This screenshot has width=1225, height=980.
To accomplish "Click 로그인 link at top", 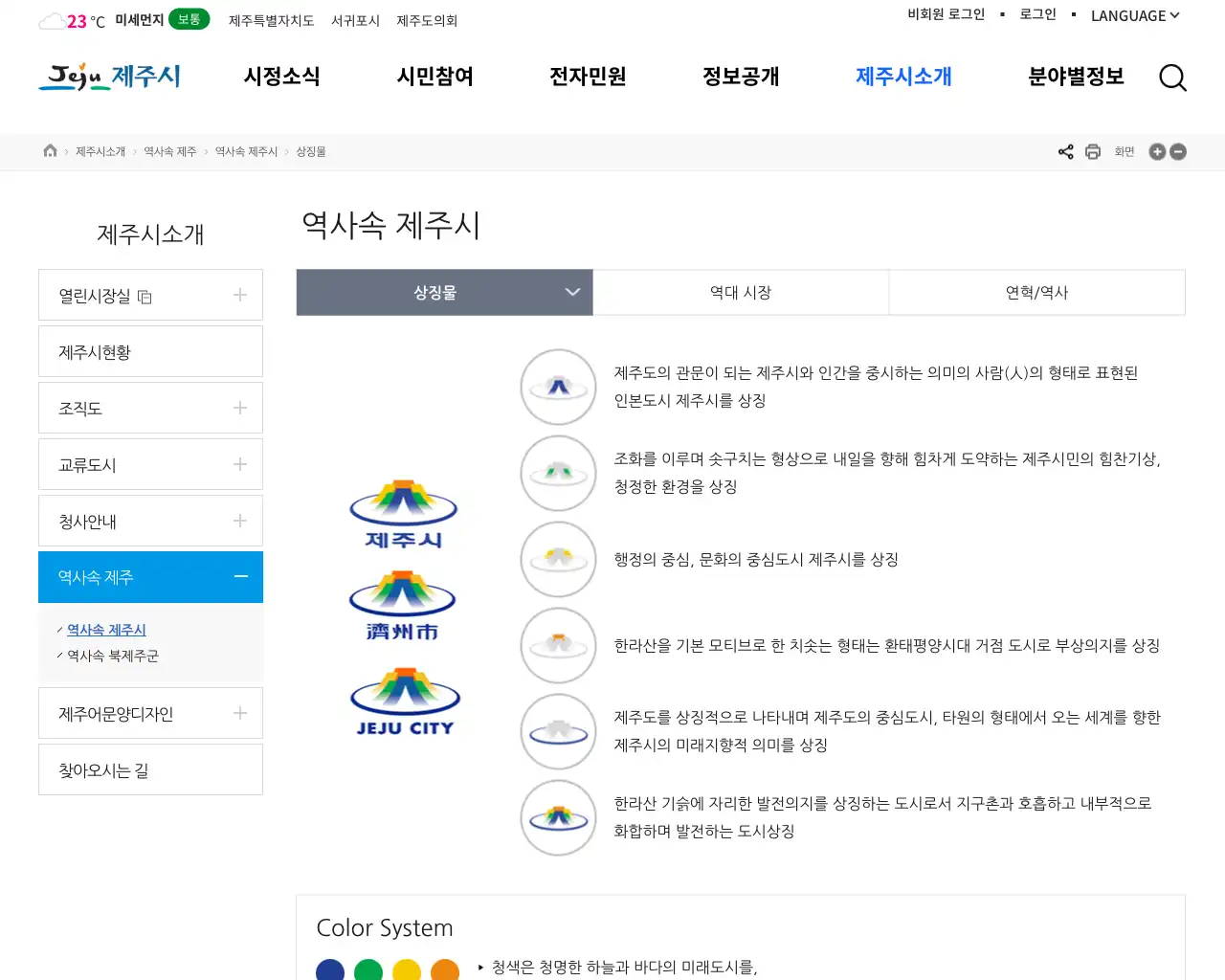I will pos(1037,14).
